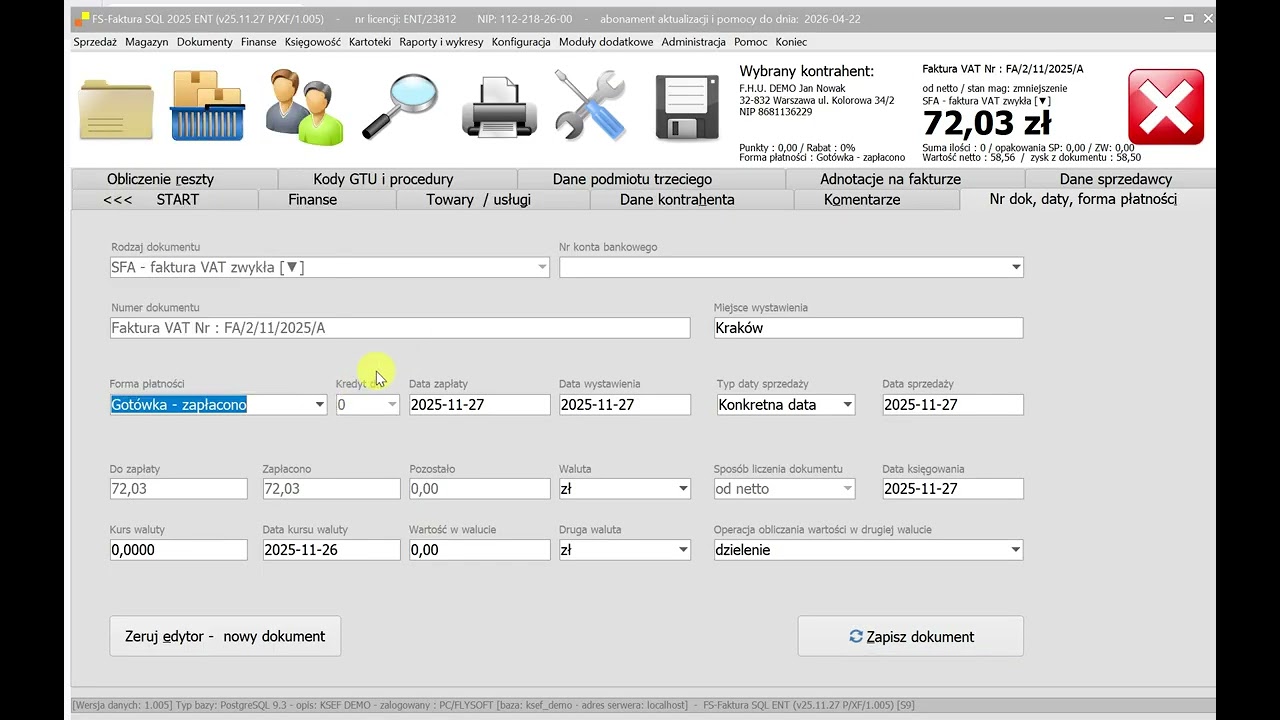
Task: Switch to Towary / usługi tab
Action: click(x=494, y=199)
